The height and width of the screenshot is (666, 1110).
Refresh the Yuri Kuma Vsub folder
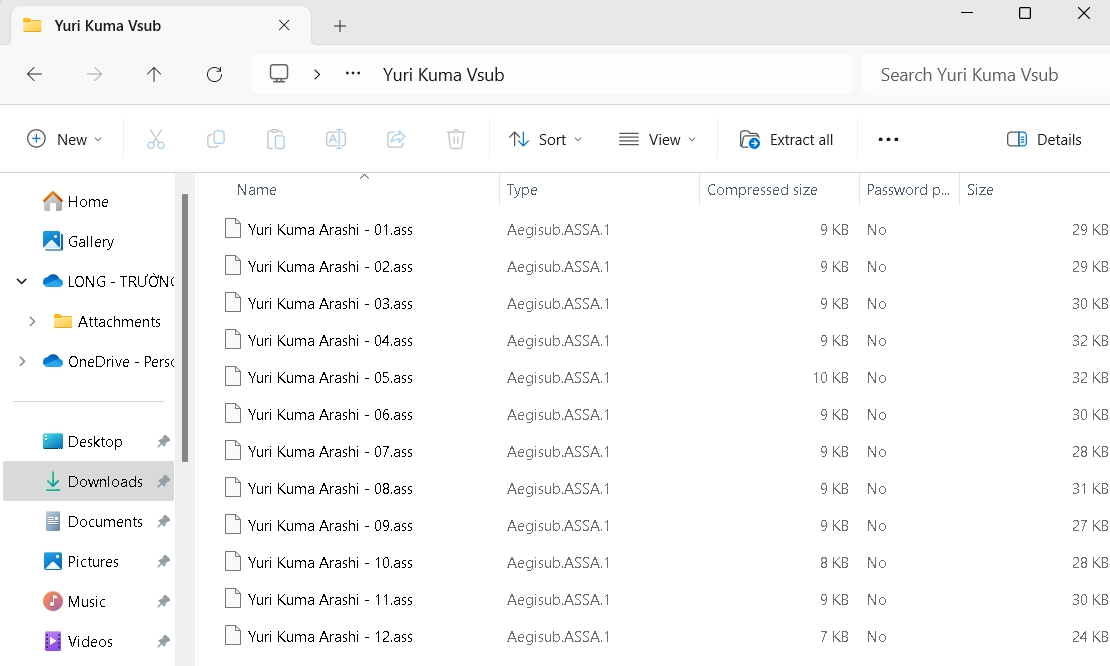214,74
